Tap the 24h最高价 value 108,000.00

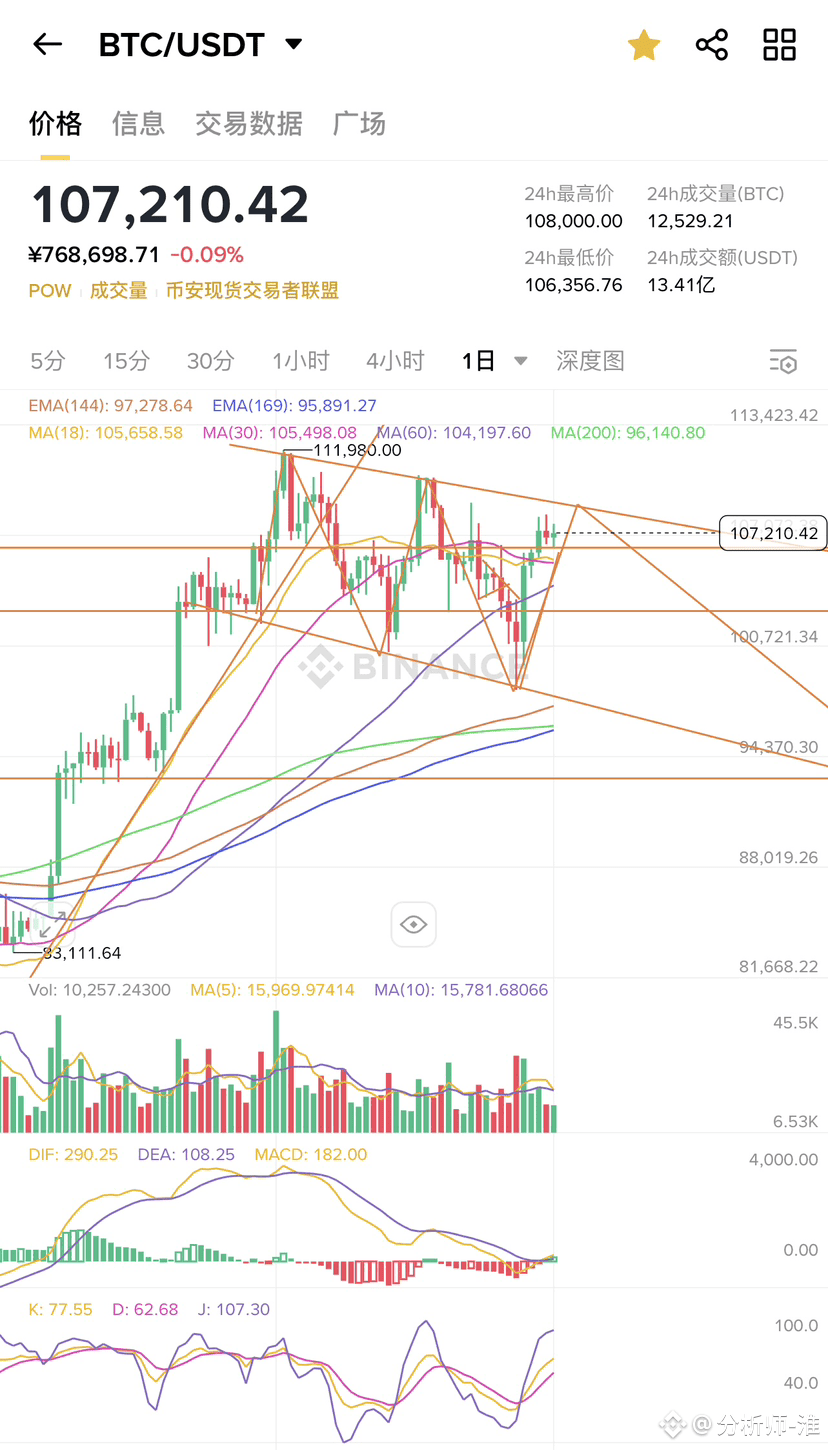pos(573,221)
